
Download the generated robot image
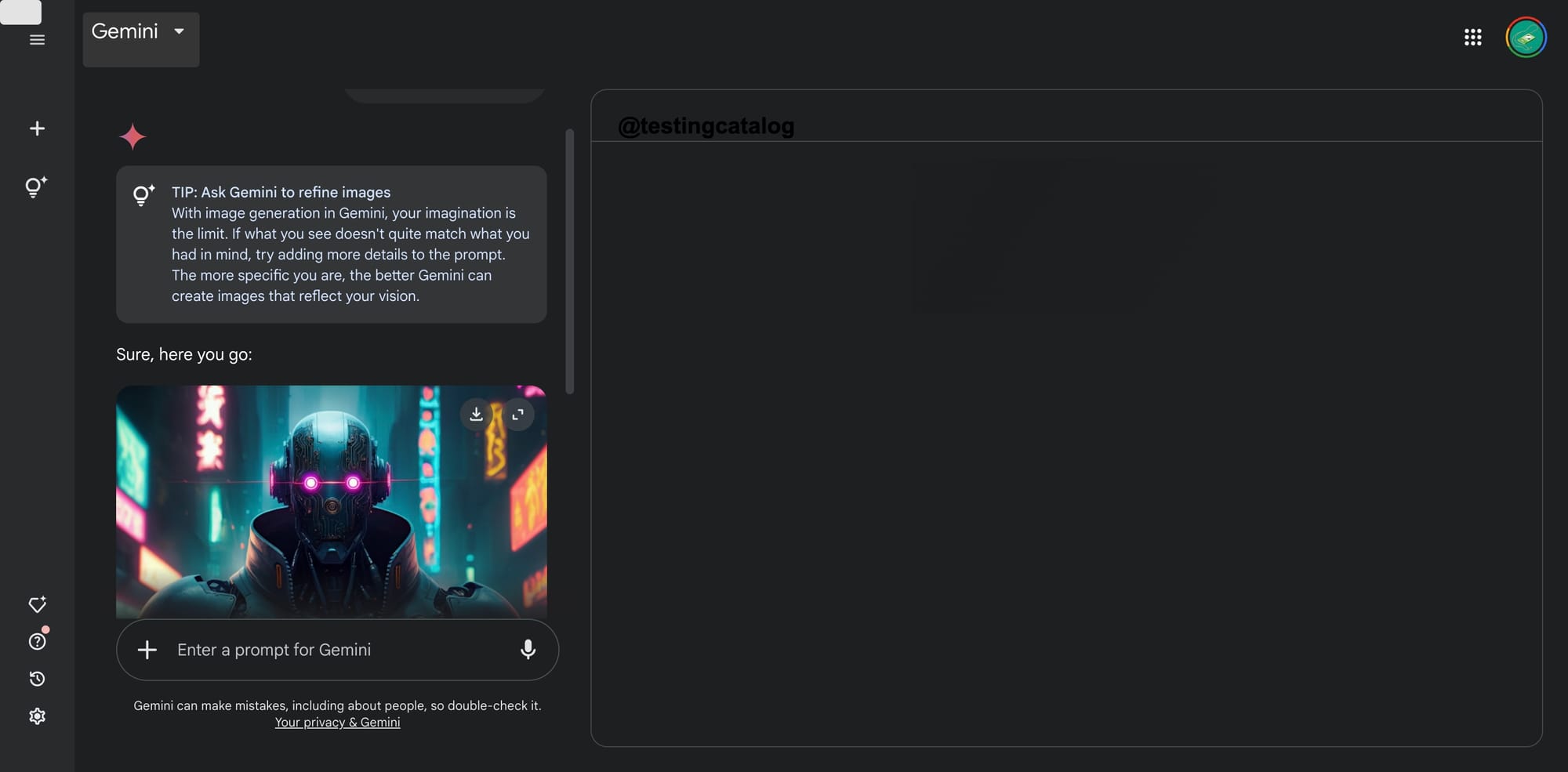(x=476, y=415)
